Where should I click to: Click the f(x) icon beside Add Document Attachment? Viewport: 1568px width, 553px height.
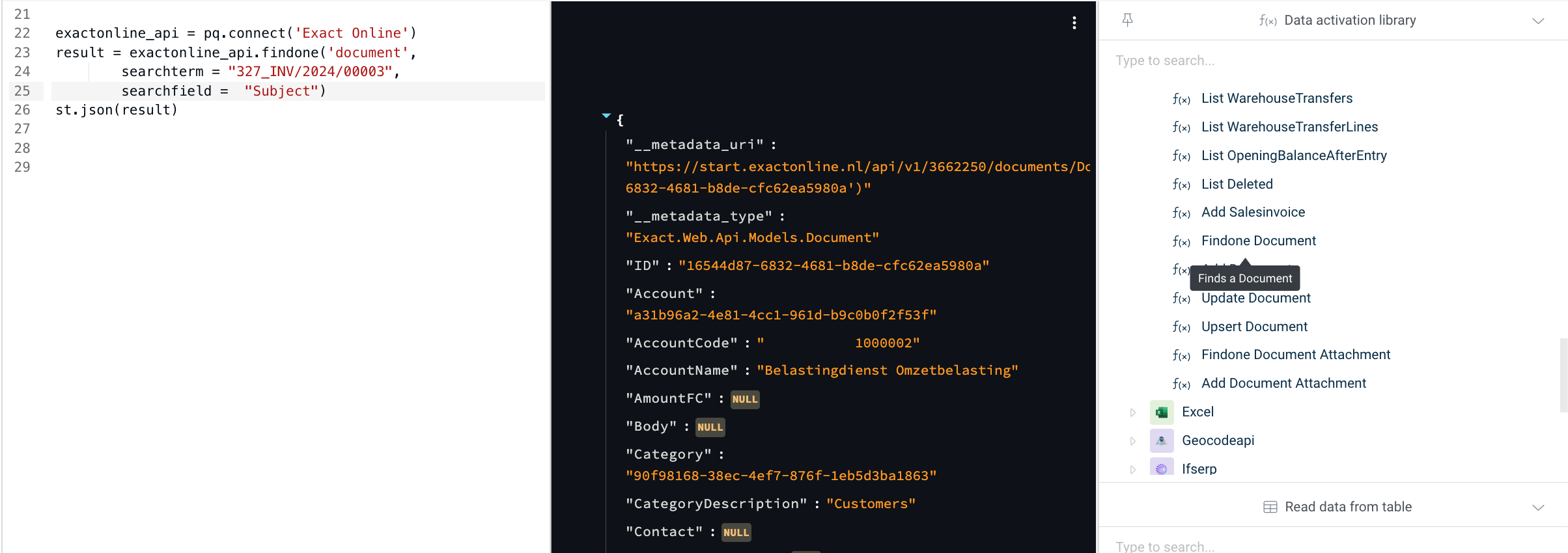(1181, 384)
